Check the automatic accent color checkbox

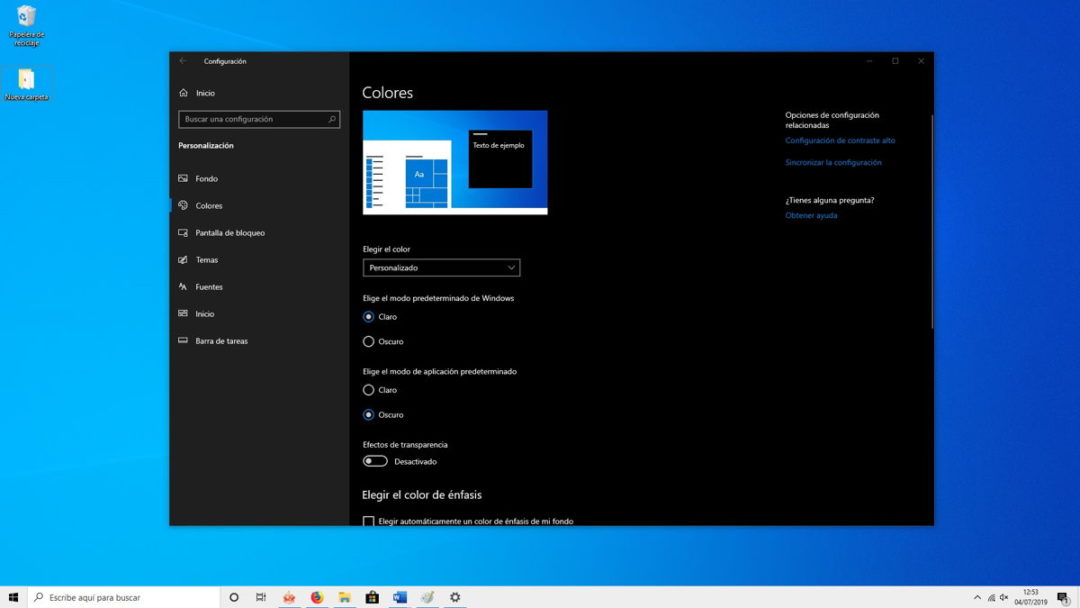368,521
